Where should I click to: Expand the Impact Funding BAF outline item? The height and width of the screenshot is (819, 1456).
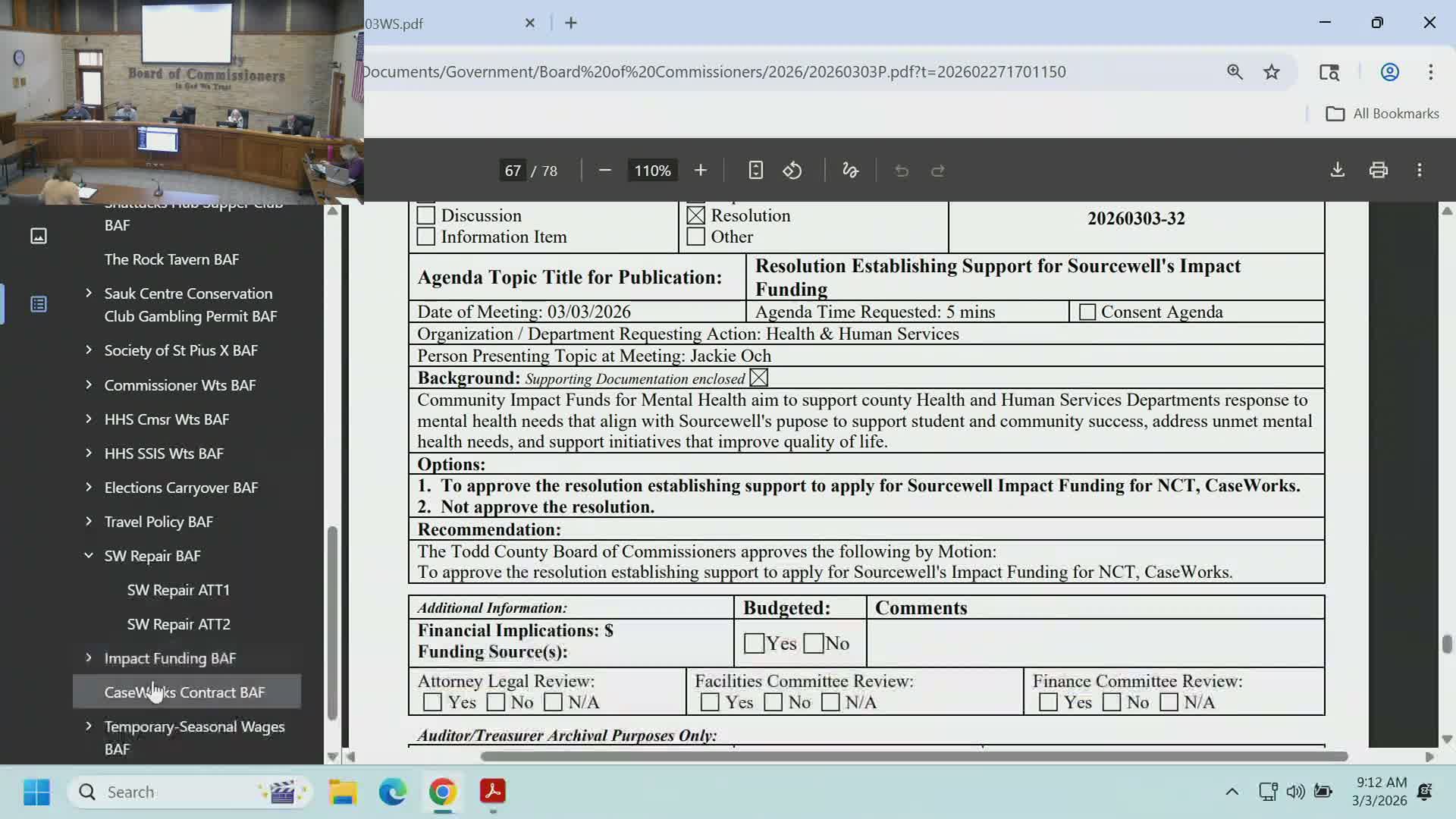89,658
